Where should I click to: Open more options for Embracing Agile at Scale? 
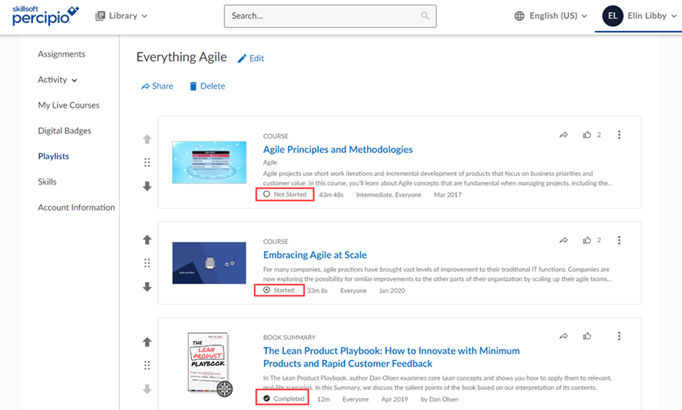click(619, 240)
